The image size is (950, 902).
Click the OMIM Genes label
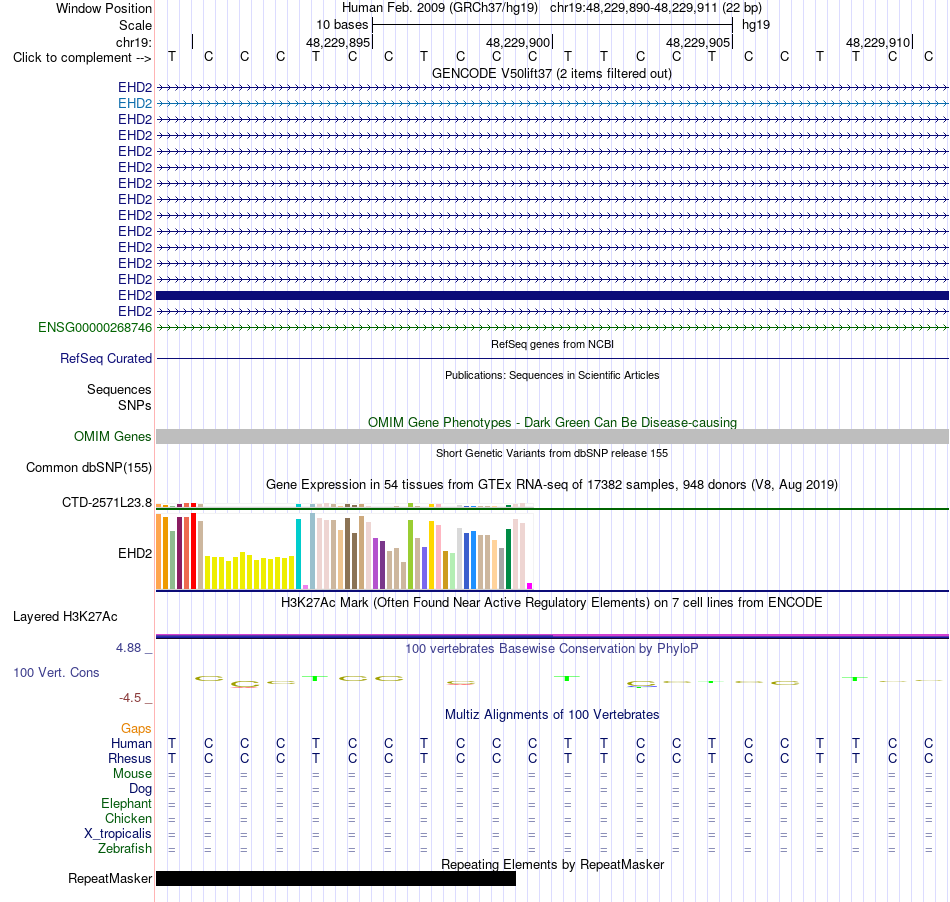(112, 437)
